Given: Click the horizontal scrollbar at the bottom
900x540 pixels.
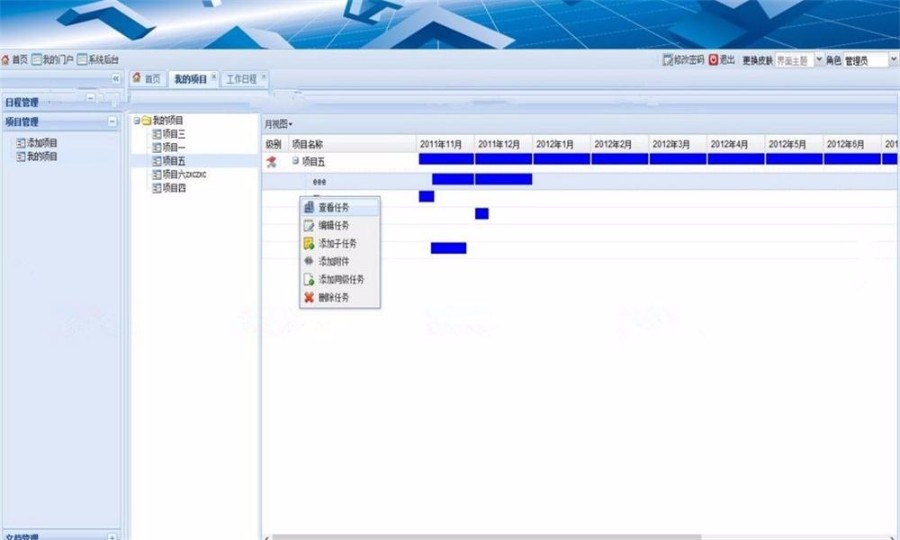Looking at the screenshot, I should click(x=485, y=537).
